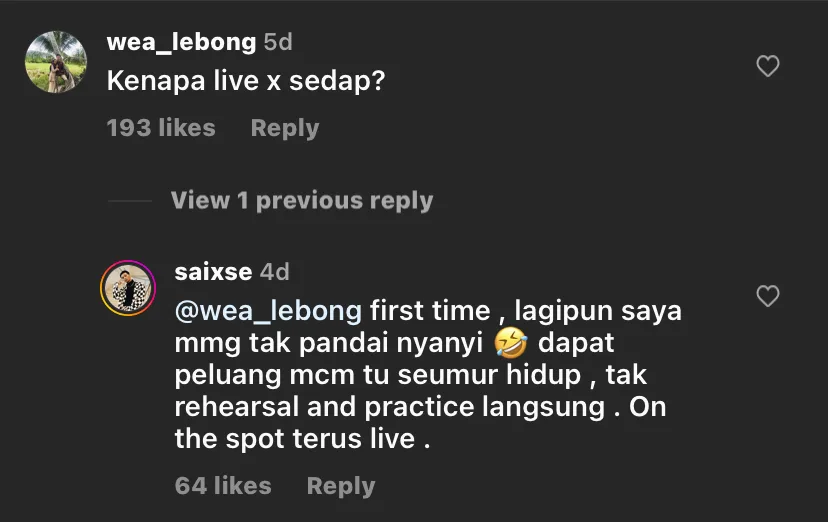828x522 pixels.
Task: Visit the wea_lebong username link
Action: coord(181,42)
